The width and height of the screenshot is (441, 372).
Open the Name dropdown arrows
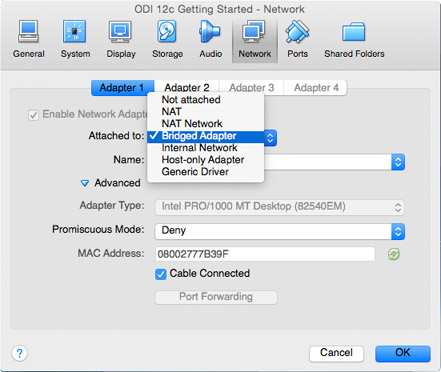(398, 162)
